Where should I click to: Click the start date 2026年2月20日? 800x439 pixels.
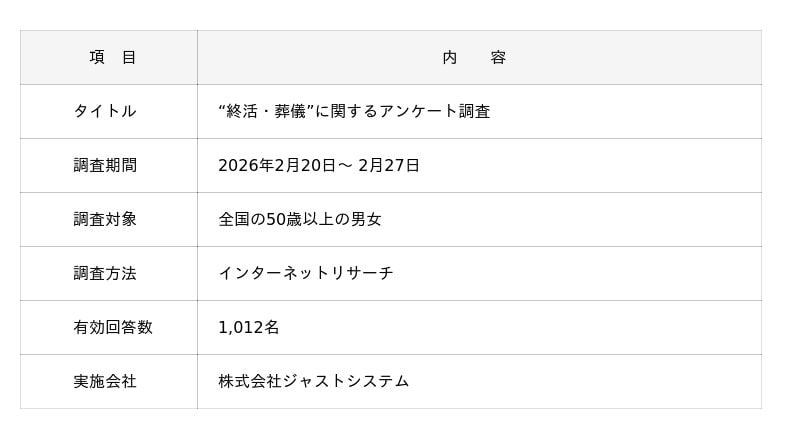(277, 165)
